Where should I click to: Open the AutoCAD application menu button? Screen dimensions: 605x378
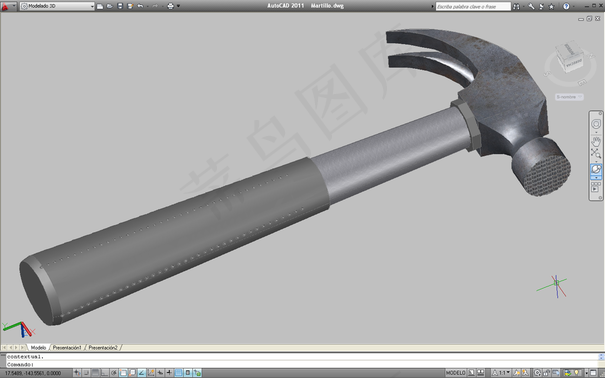point(8,6)
